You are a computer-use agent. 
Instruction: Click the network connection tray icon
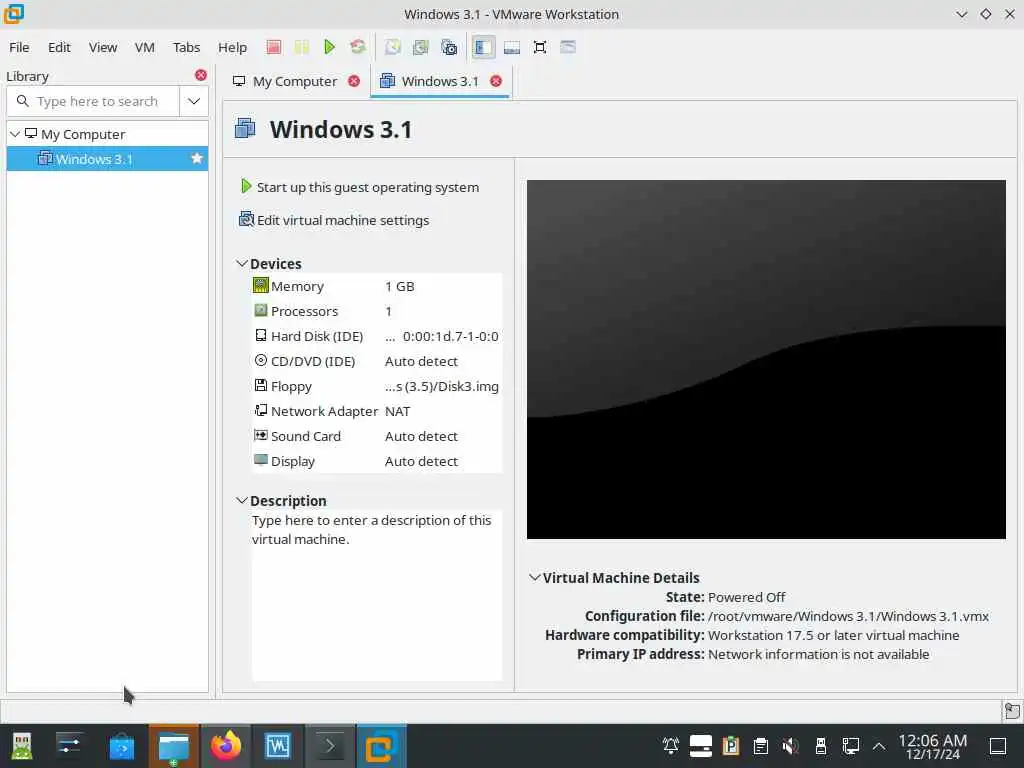point(850,746)
